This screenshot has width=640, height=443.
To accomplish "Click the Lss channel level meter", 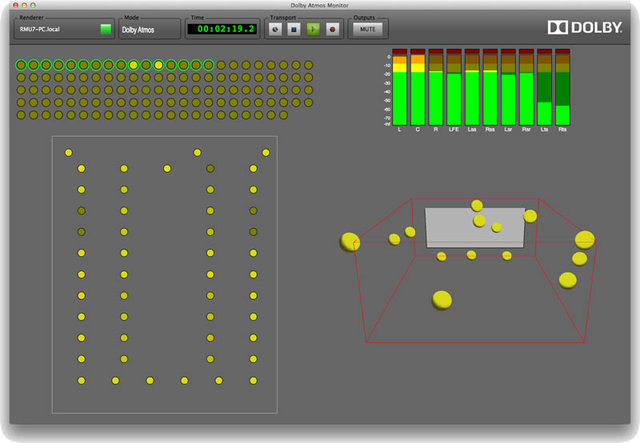I will (x=472, y=87).
